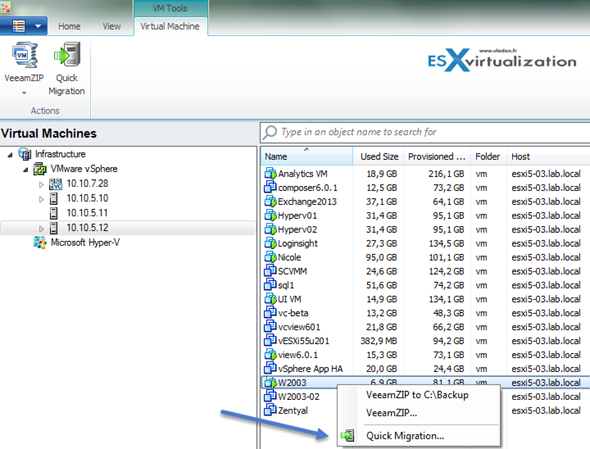Choose VeeamZIP to C:\Backup in context menu
The image size is (590, 449).
(417, 395)
